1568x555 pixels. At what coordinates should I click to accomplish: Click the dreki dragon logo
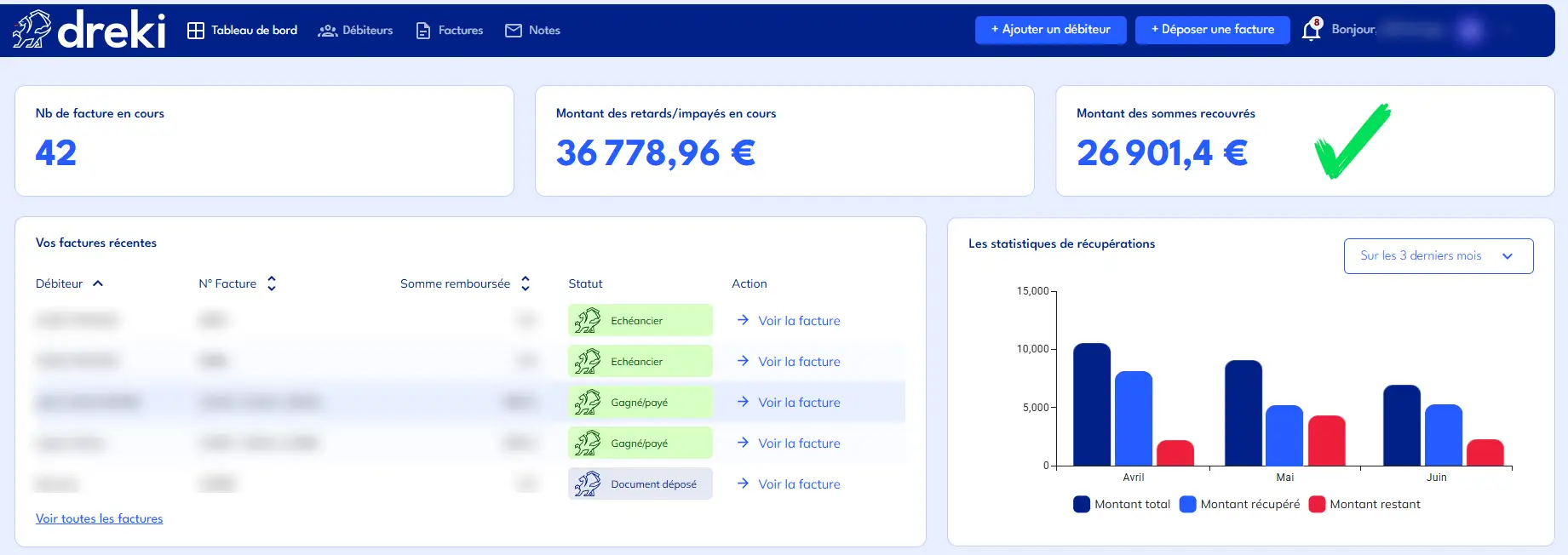32,30
